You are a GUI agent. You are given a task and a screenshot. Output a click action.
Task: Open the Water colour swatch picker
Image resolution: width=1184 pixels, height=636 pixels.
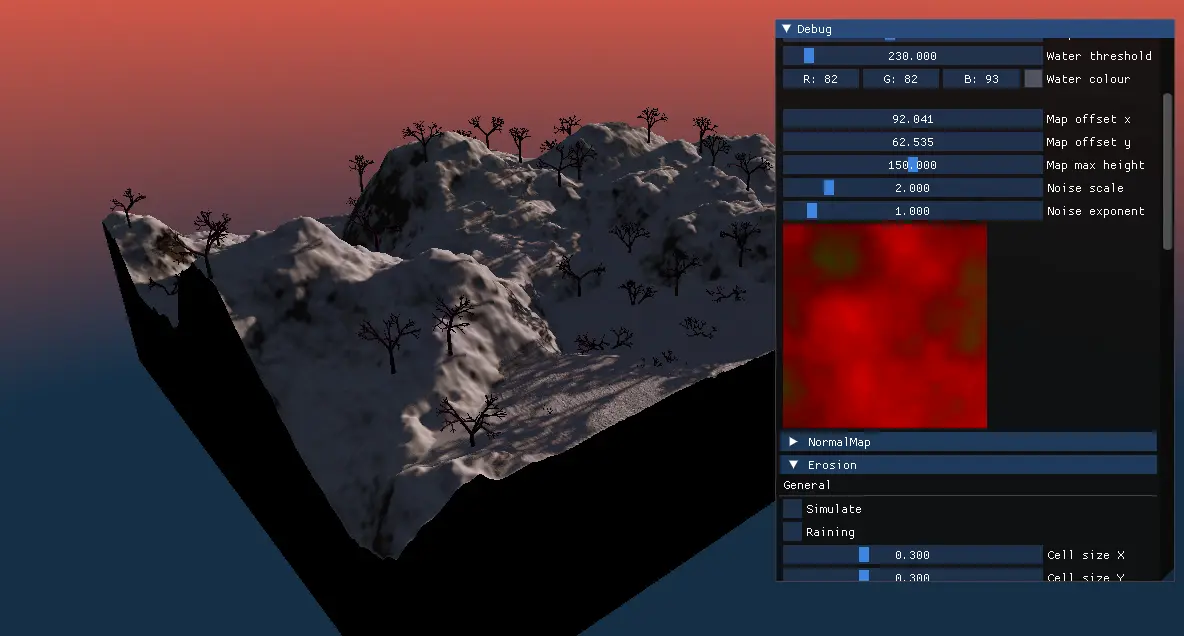[1033, 79]
